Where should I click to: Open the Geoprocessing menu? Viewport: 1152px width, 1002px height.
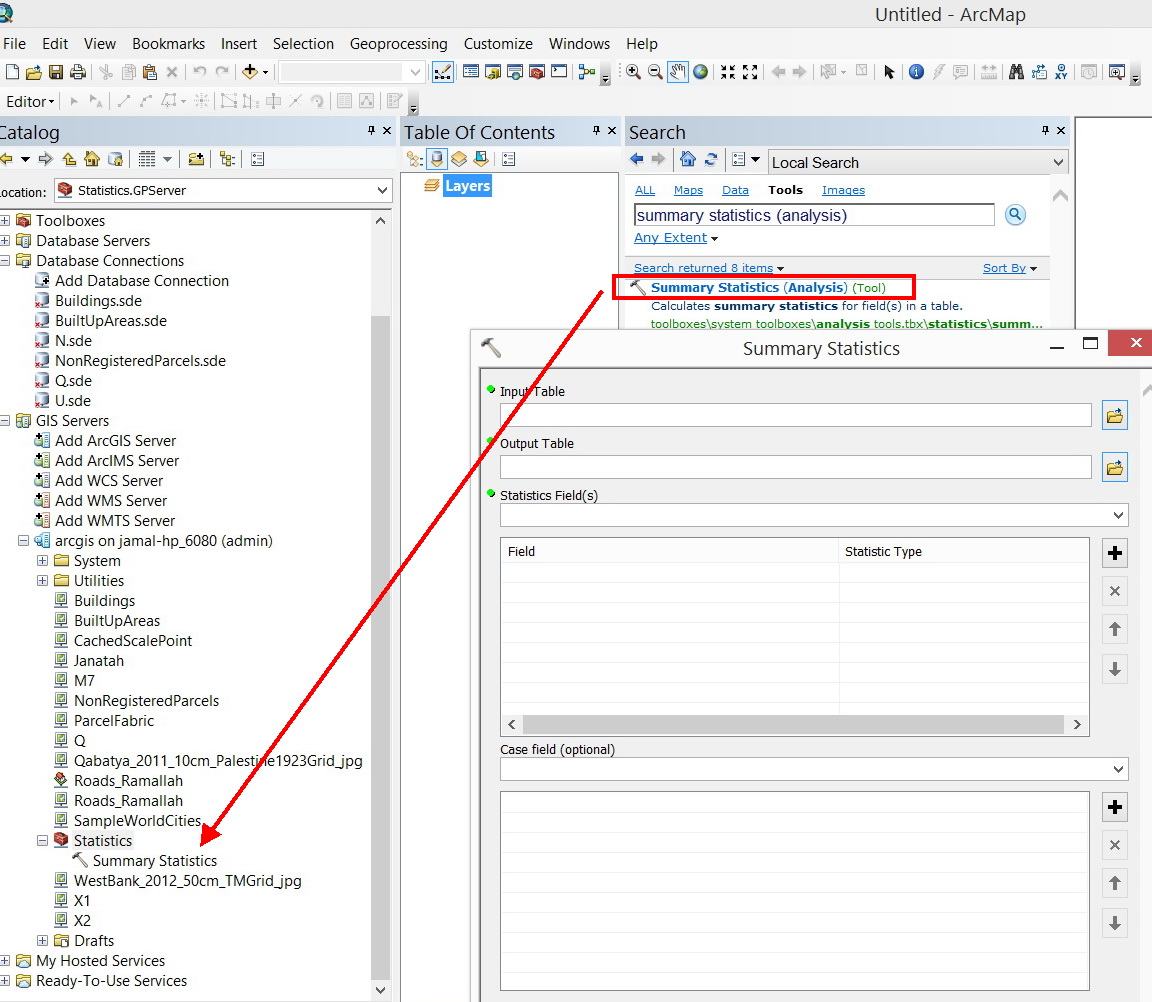coord(398,44)
